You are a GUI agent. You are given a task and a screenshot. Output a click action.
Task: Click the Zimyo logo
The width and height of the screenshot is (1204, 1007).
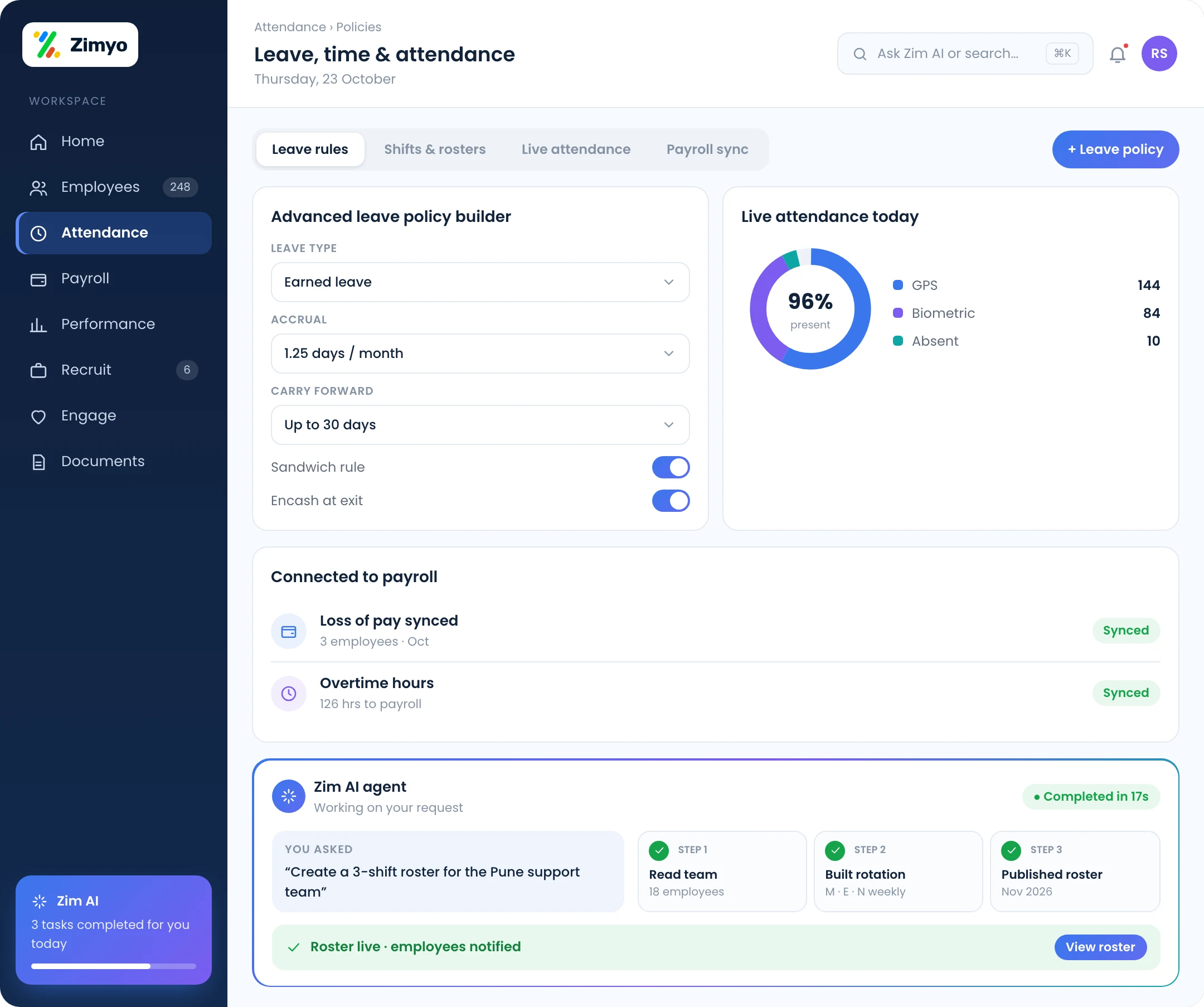coord(80,45)
